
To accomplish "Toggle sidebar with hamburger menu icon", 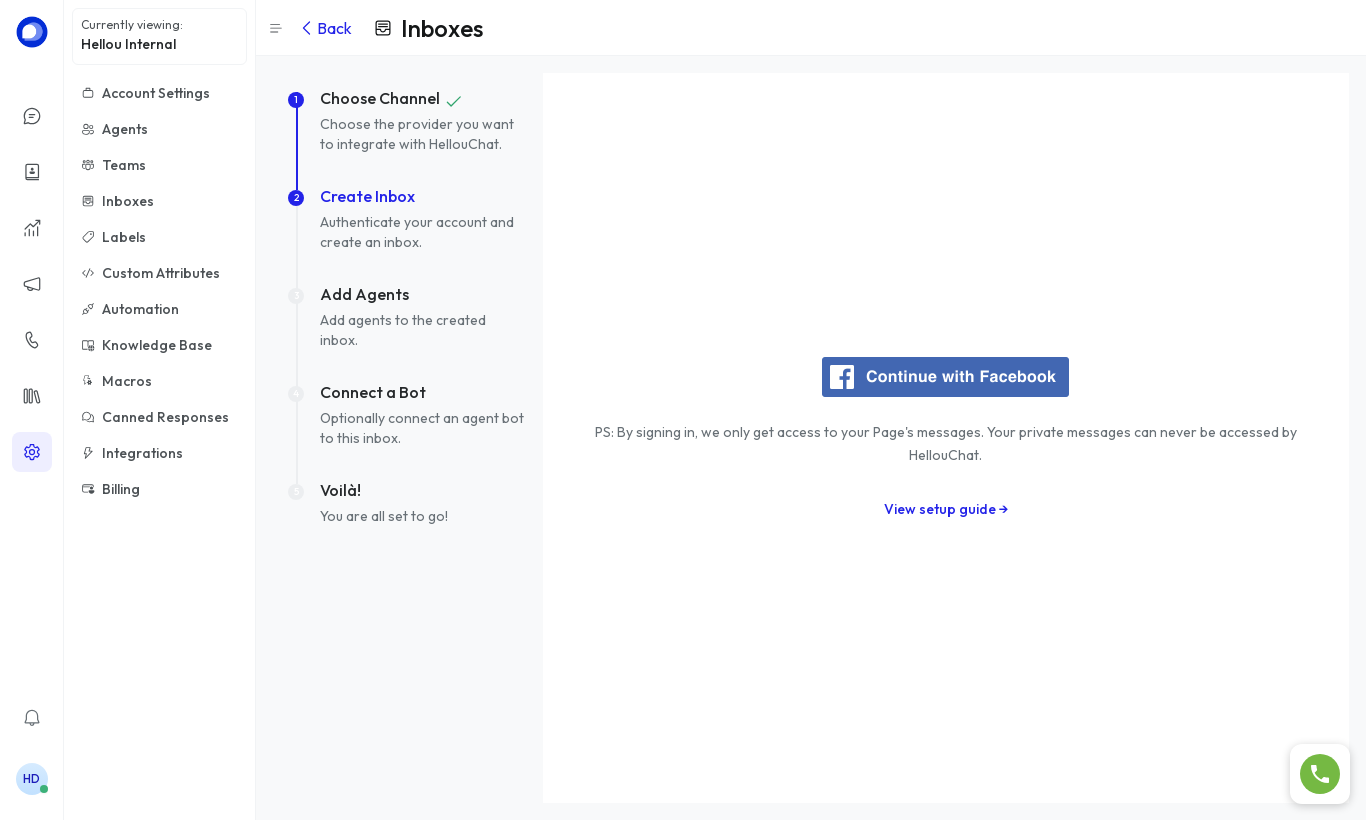I will point(276,29).
